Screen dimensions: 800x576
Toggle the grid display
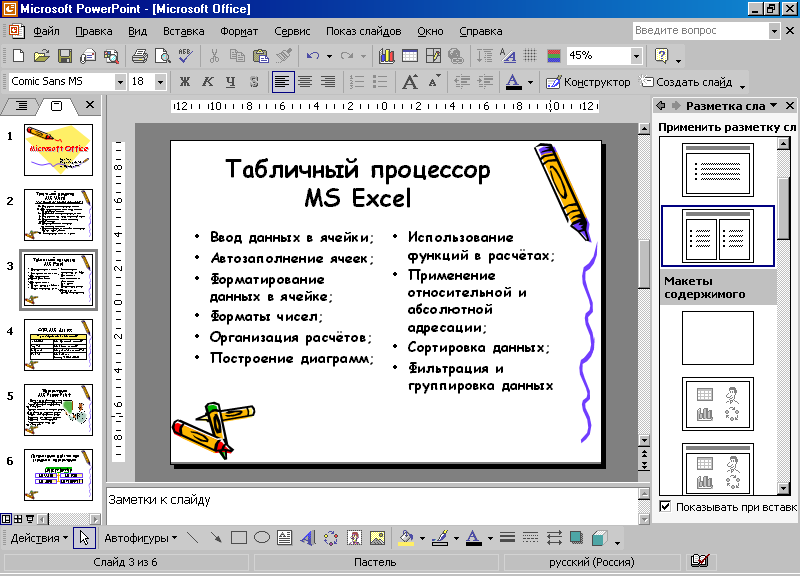pyautogui.click(x=531, y=56)
